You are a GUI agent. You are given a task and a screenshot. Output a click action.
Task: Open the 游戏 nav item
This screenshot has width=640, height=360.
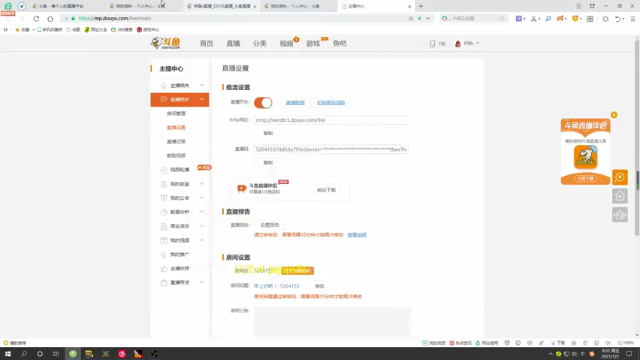(x=313, y=43)
